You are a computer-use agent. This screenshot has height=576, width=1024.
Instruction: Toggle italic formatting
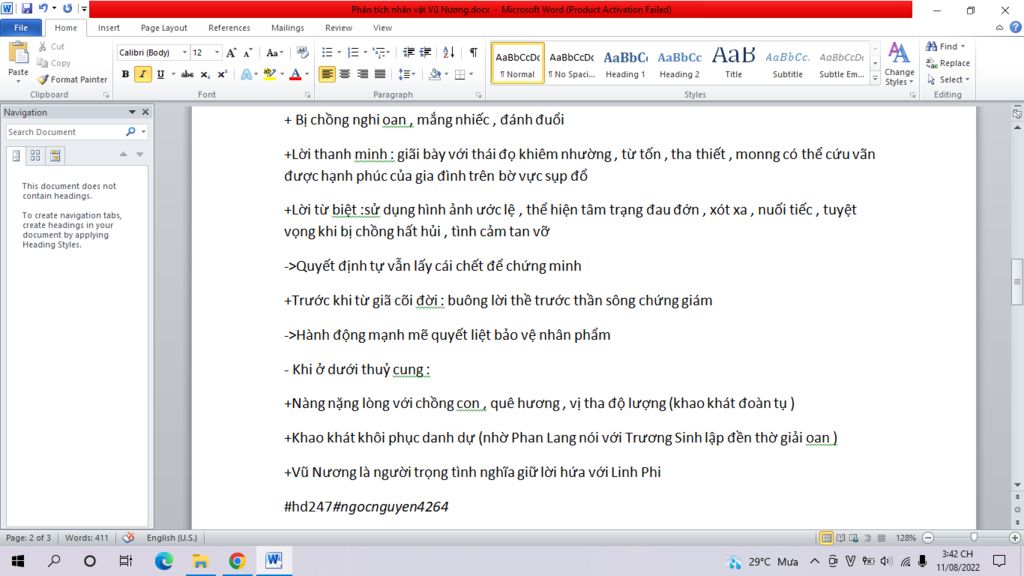point(142,74)
